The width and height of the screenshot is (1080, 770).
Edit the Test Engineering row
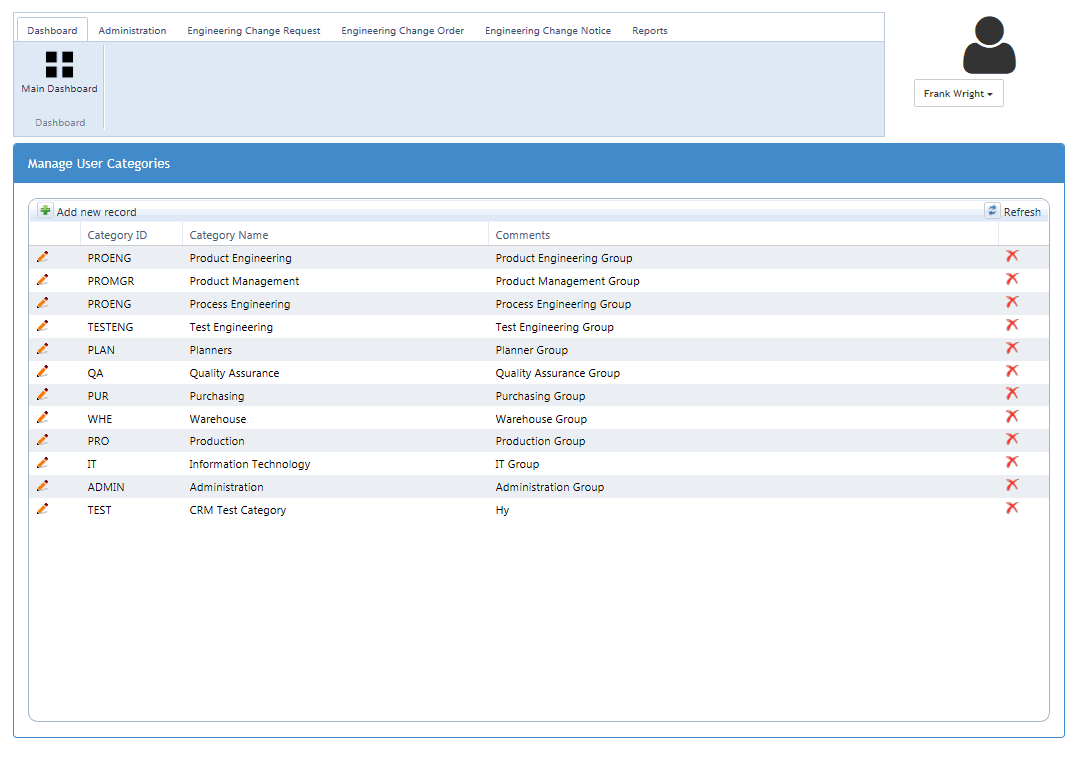[x=43, y=325]
